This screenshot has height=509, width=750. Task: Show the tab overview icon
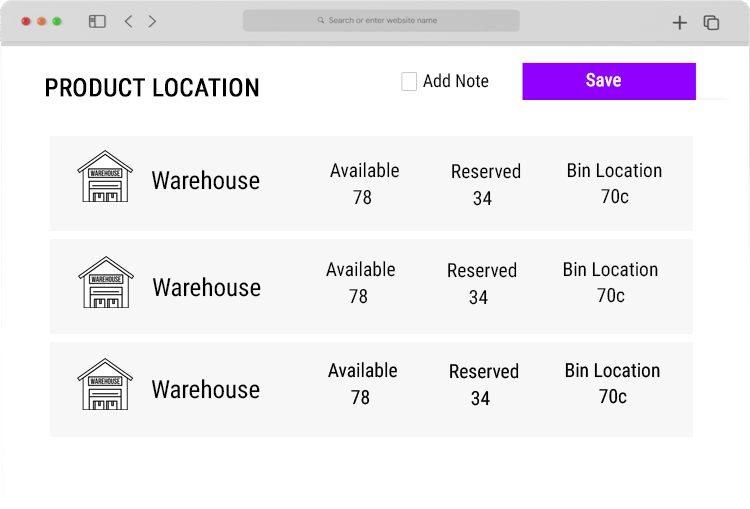711,22
